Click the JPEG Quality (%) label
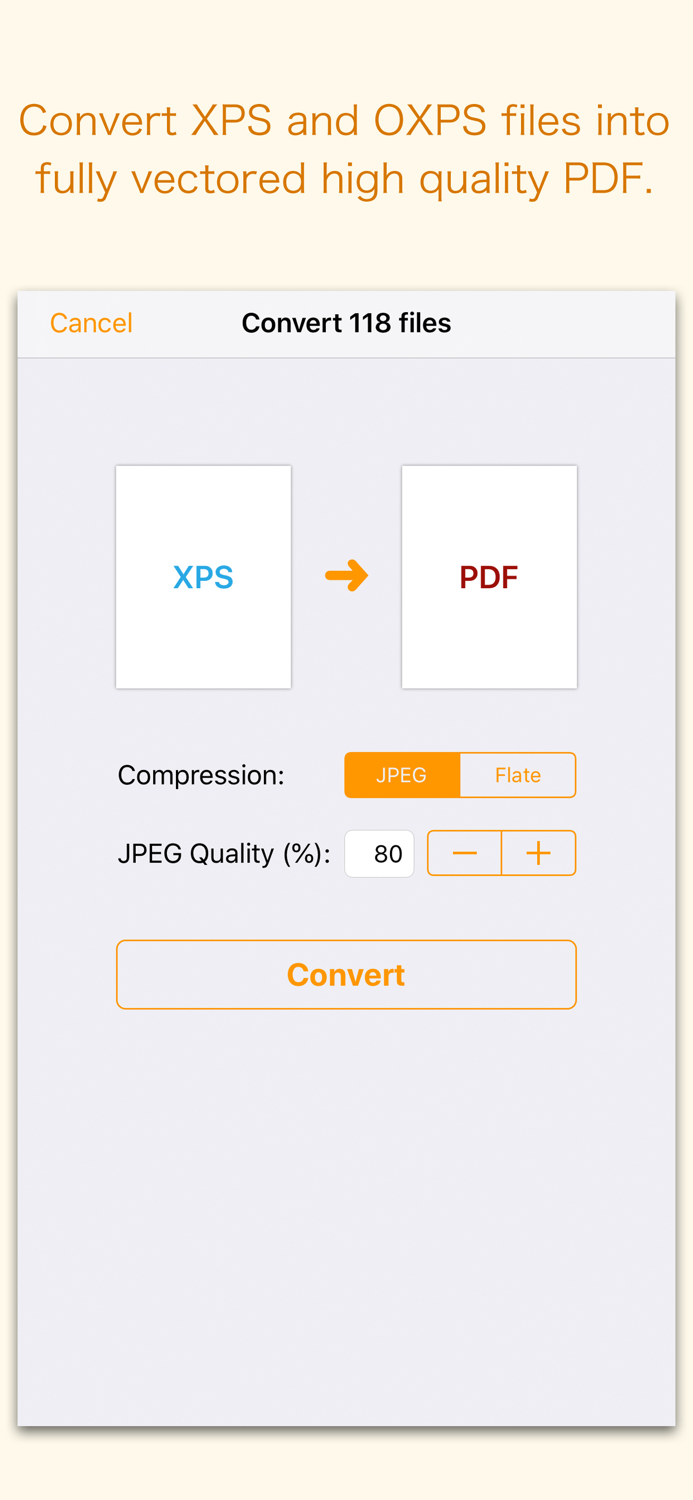Viewport: 693px width, 1500px height. [224, 852]
